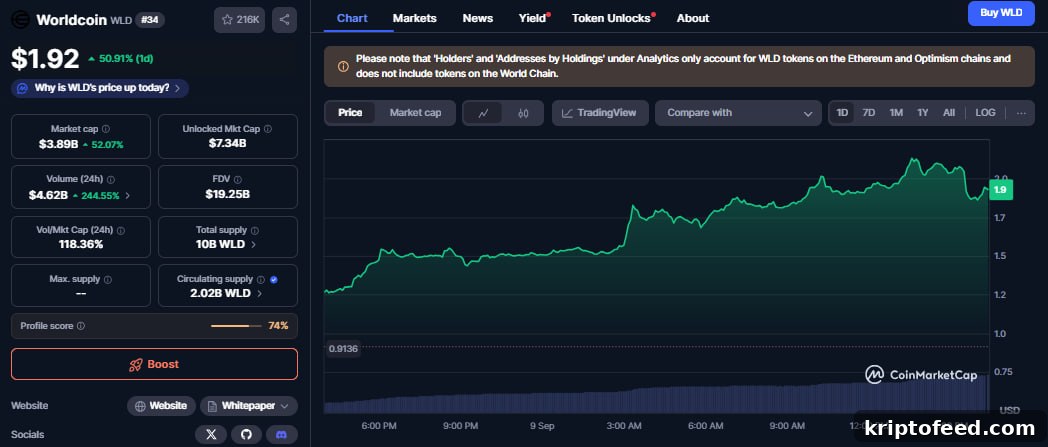Screen dimensions: 1048x447
Task: Click the $1.92 price value
Action: pos(45,59)
